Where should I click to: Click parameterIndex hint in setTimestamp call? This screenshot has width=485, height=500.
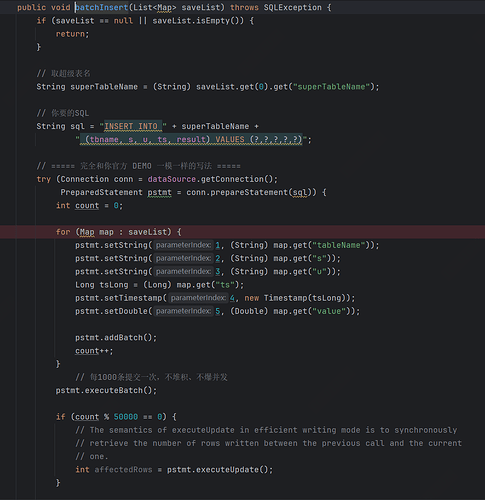198,298
